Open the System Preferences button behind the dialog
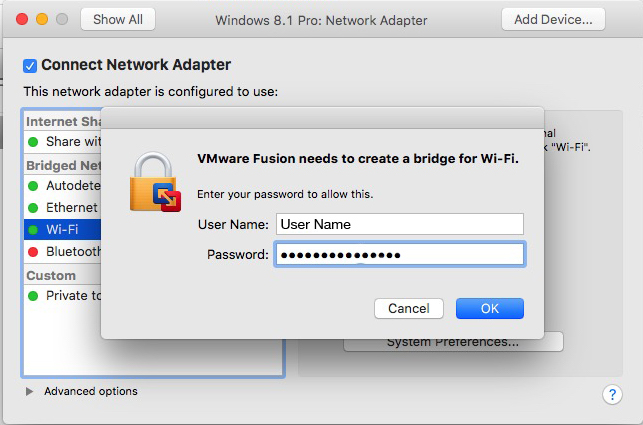Image resolution: width=643 pixels, height=425 pixels. [453, 344]
